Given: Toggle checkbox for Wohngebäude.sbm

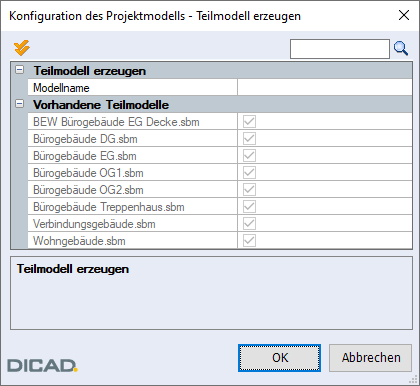Looking at the screenshot, I should pyautogui.click(x=249, y=241).
